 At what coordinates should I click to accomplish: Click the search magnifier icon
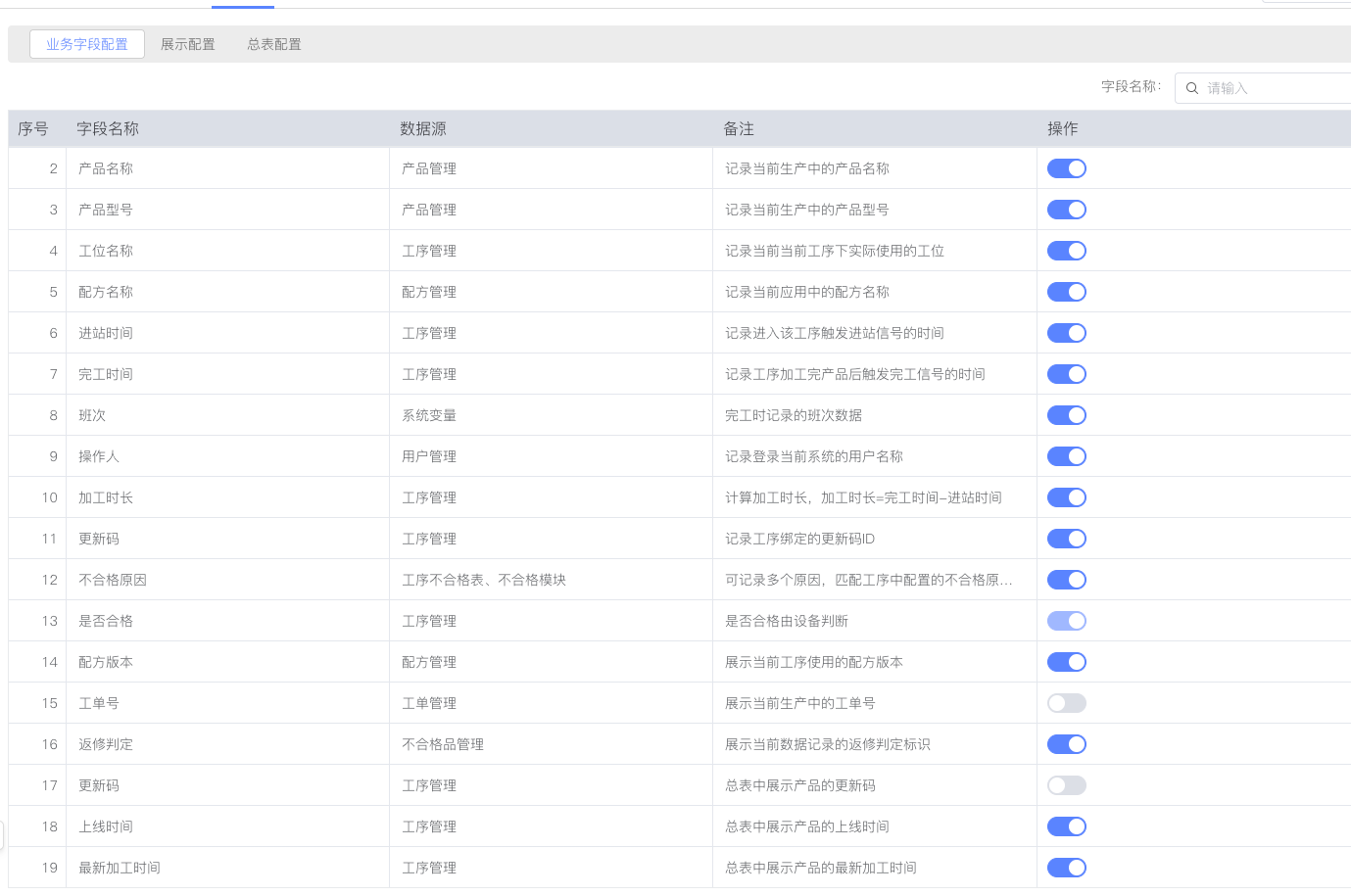1192,88
